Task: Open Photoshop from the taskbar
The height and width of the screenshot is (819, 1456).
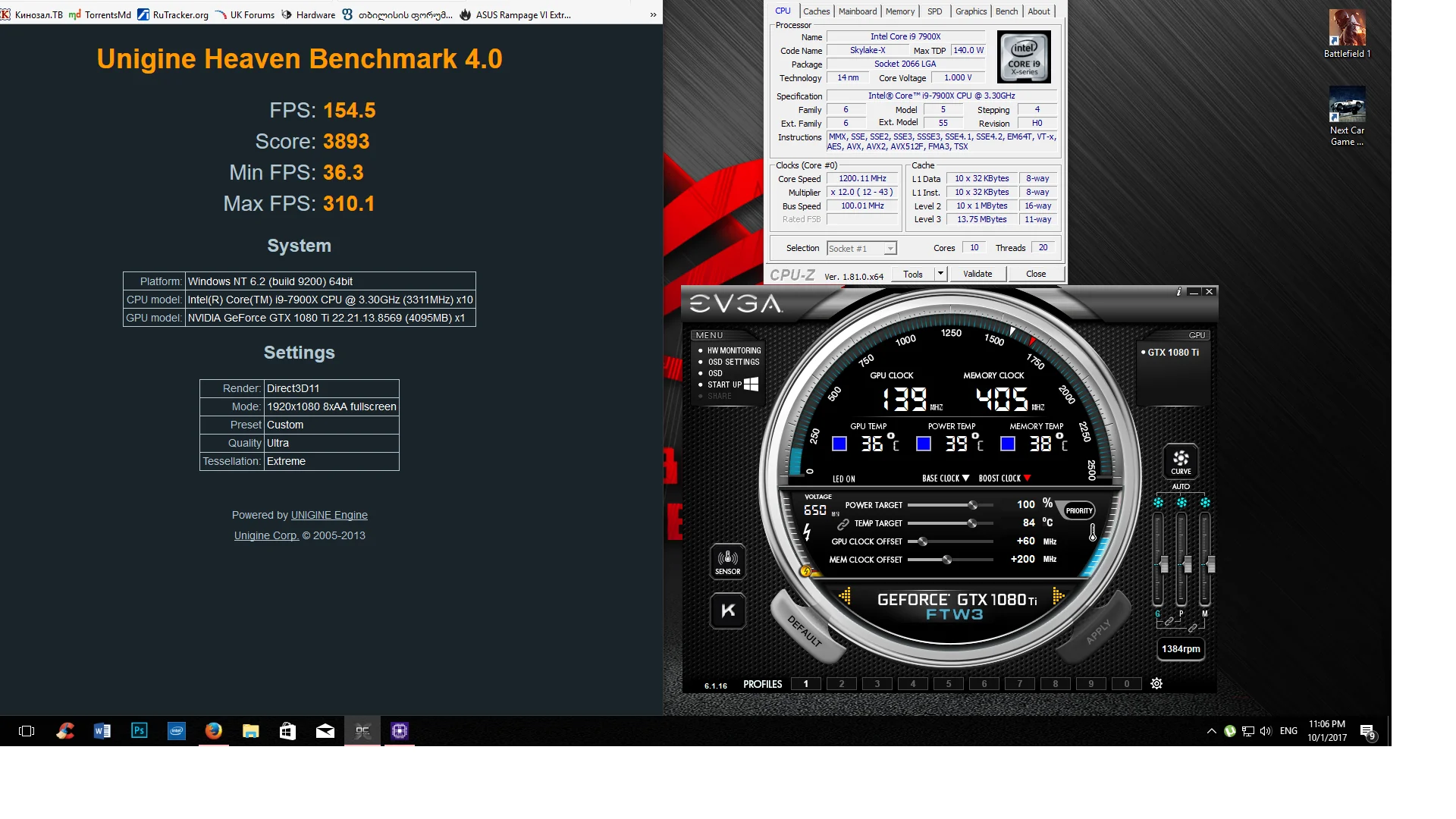Action: coord(140,731)
